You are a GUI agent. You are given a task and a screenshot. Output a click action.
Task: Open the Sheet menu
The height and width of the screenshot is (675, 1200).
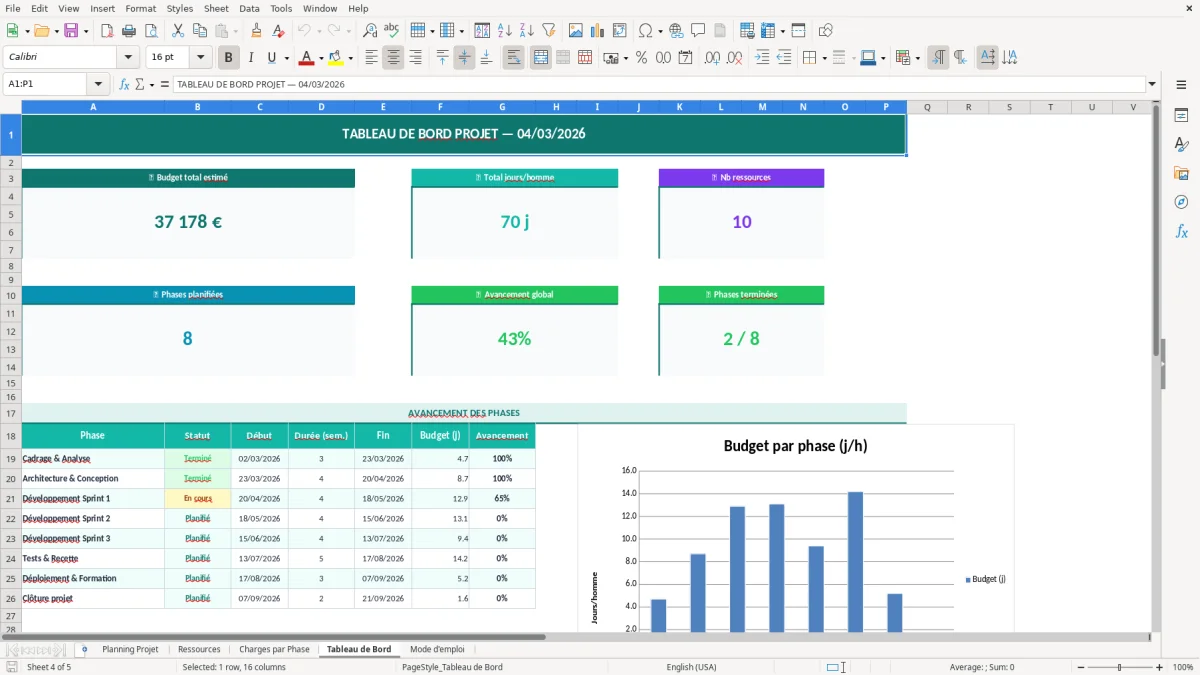point(216,8)
